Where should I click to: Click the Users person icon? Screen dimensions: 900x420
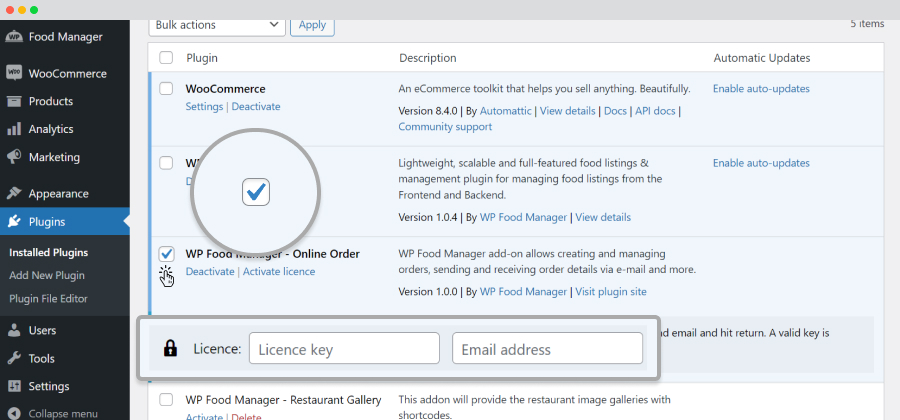point(14,330)
